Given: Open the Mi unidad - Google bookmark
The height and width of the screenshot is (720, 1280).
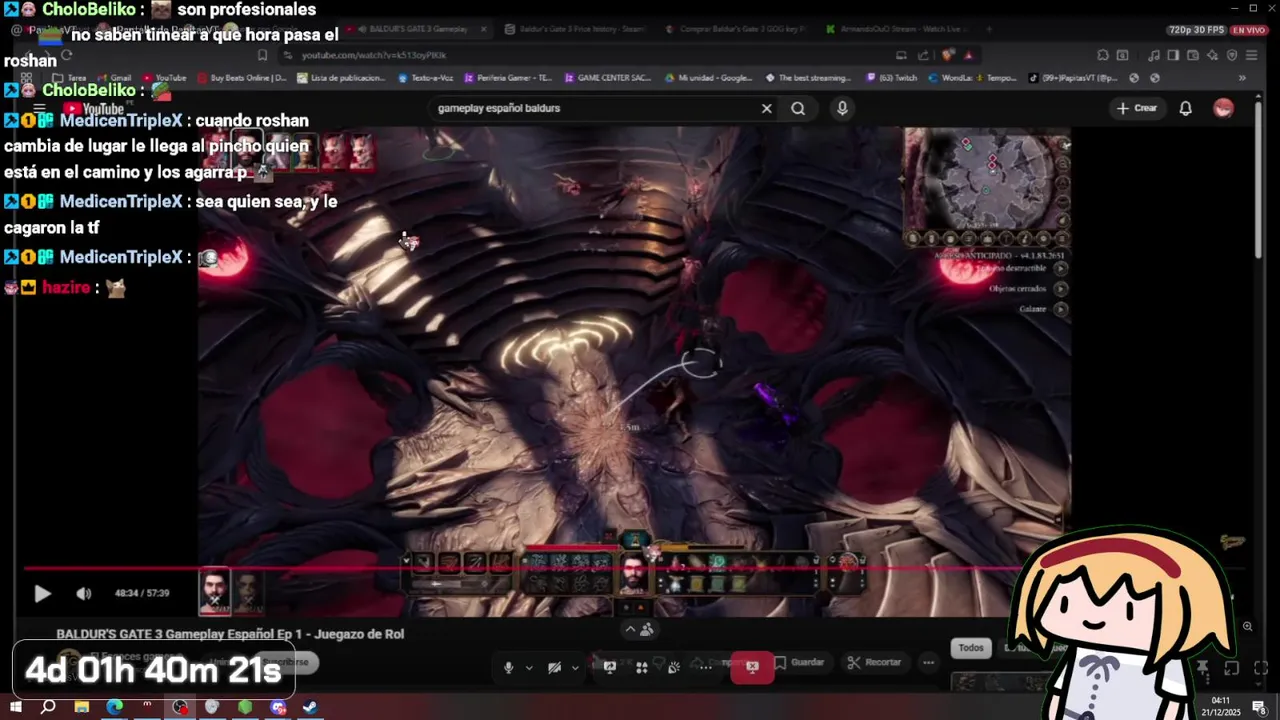Looking at the screenshot, I should [x=708, y=78].
